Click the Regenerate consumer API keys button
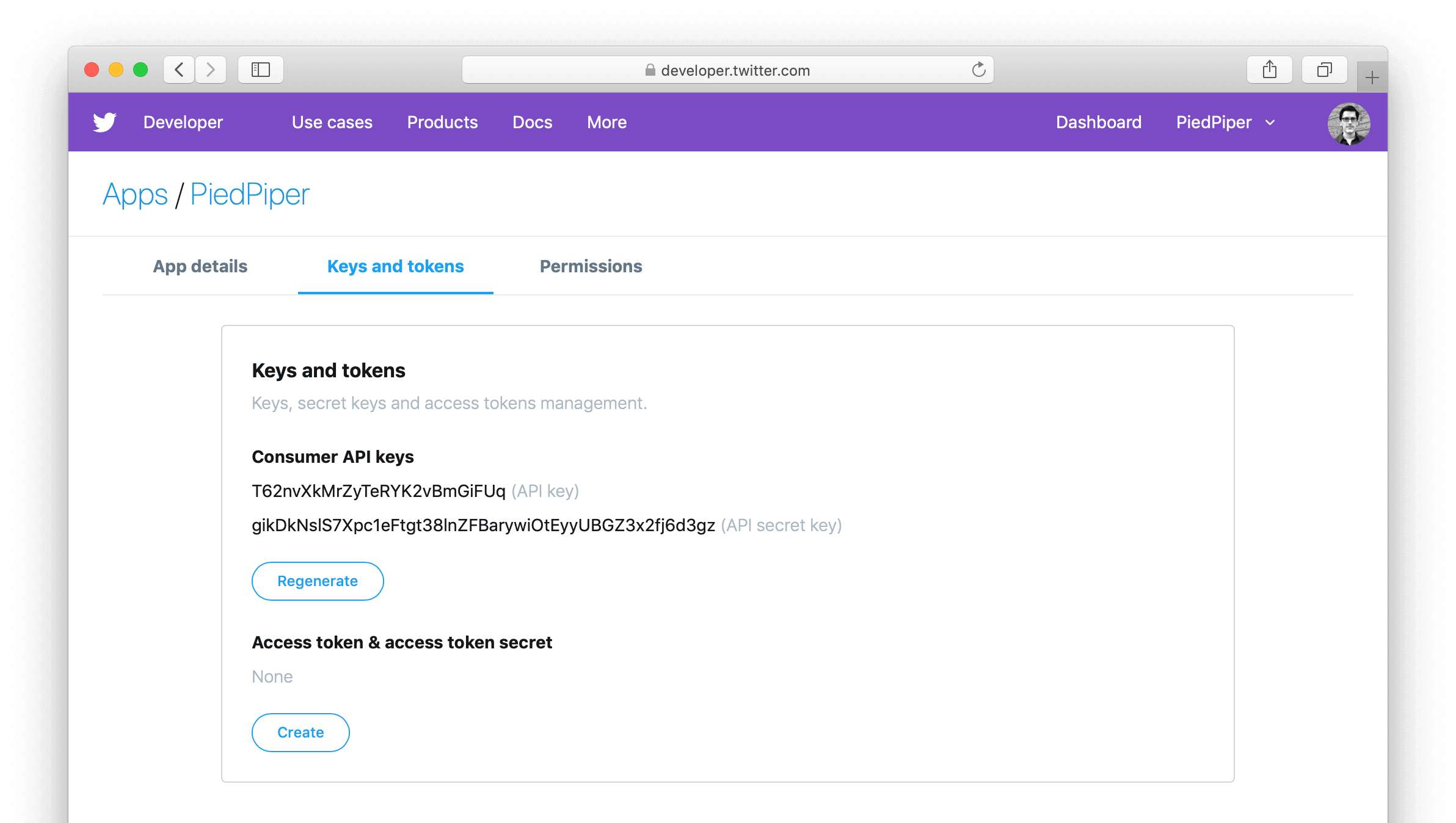Viewport: 1456px width, 823px height. (317, 581)
